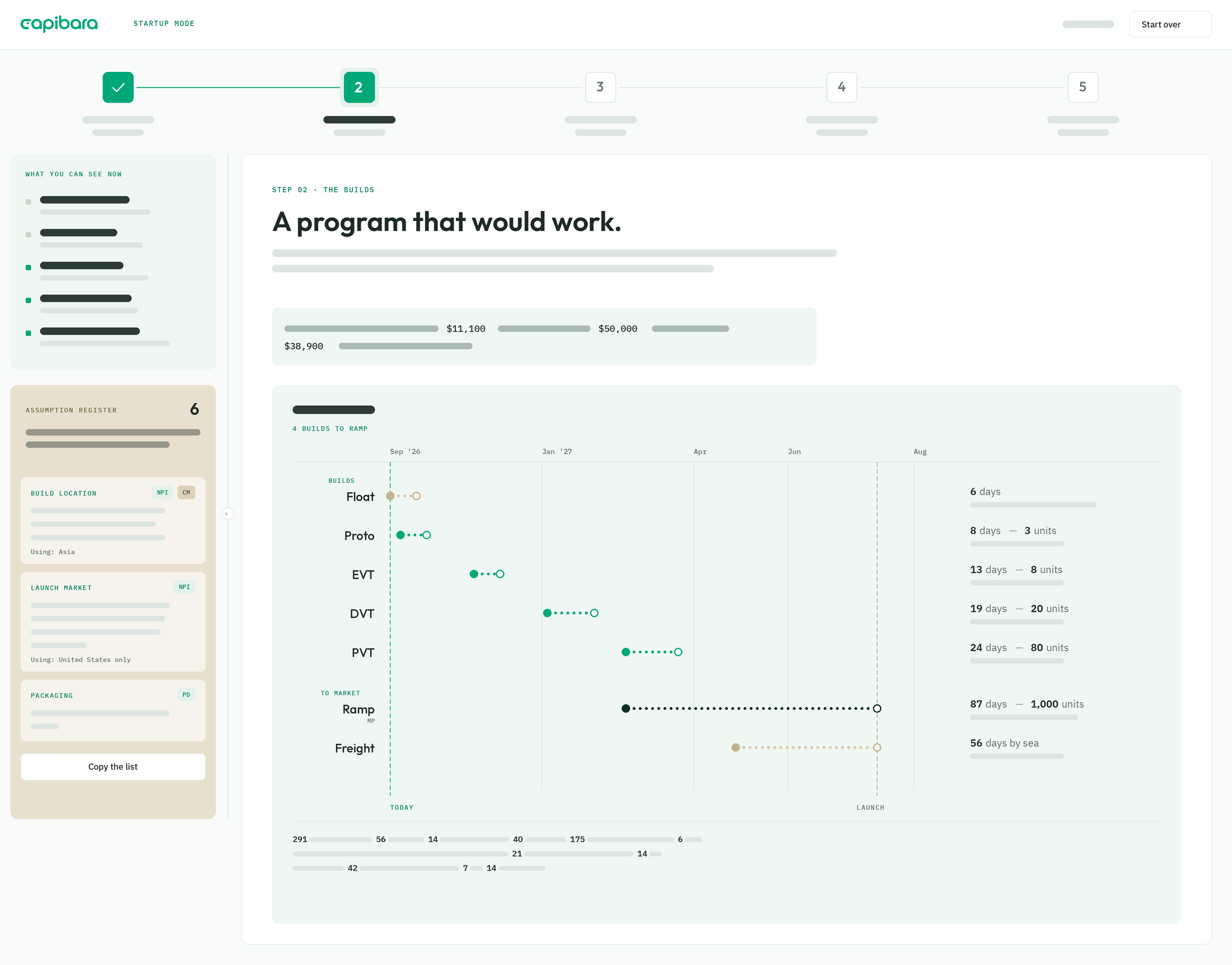
Task: Click the Proto build start dot
Action: point(400,535)
